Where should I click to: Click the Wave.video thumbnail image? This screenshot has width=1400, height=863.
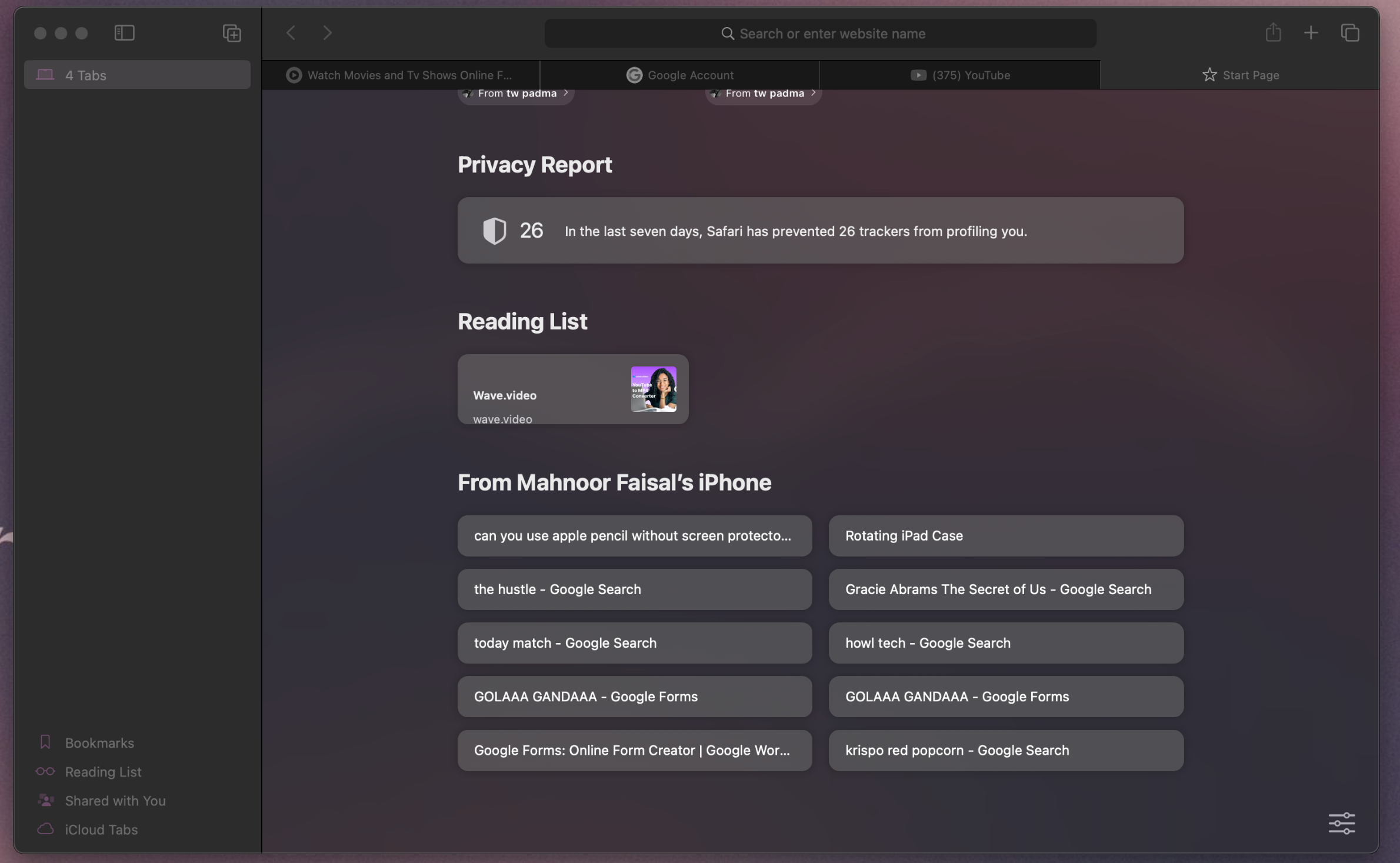[x=654, y=389]
